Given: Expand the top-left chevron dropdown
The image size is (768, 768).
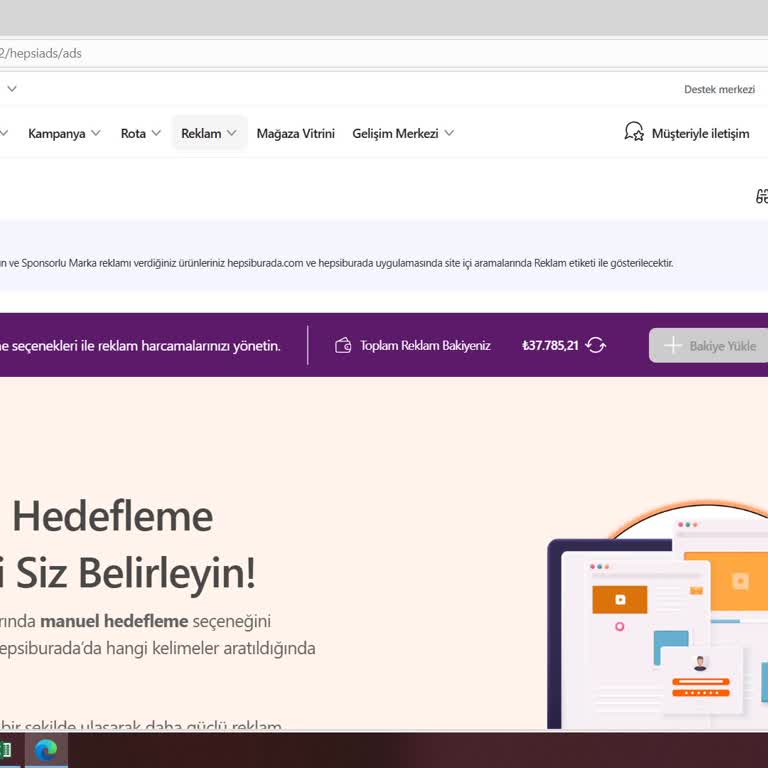Looking at the screenshot, I should [12, 89].
